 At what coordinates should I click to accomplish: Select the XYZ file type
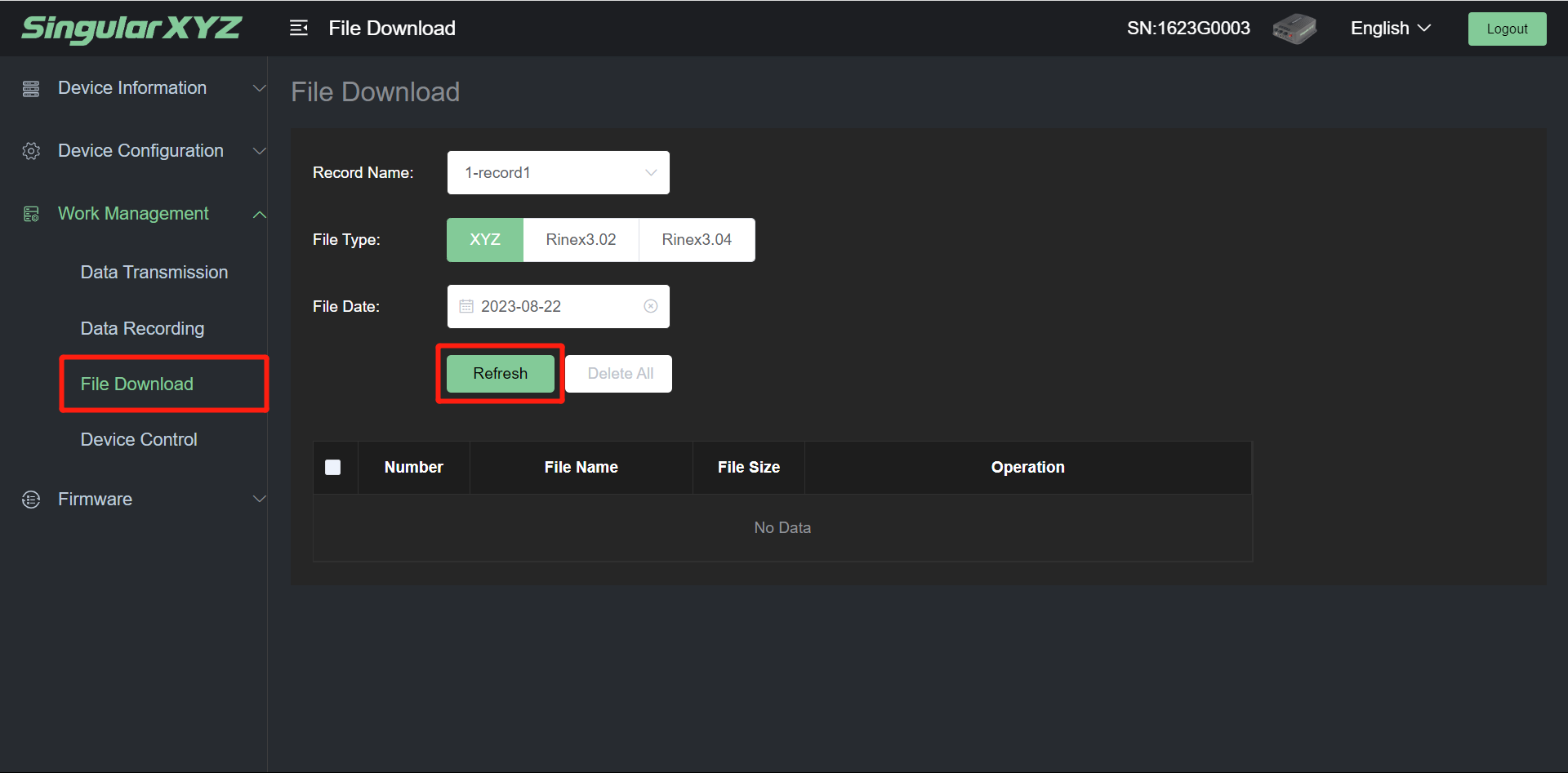(485, 240)
